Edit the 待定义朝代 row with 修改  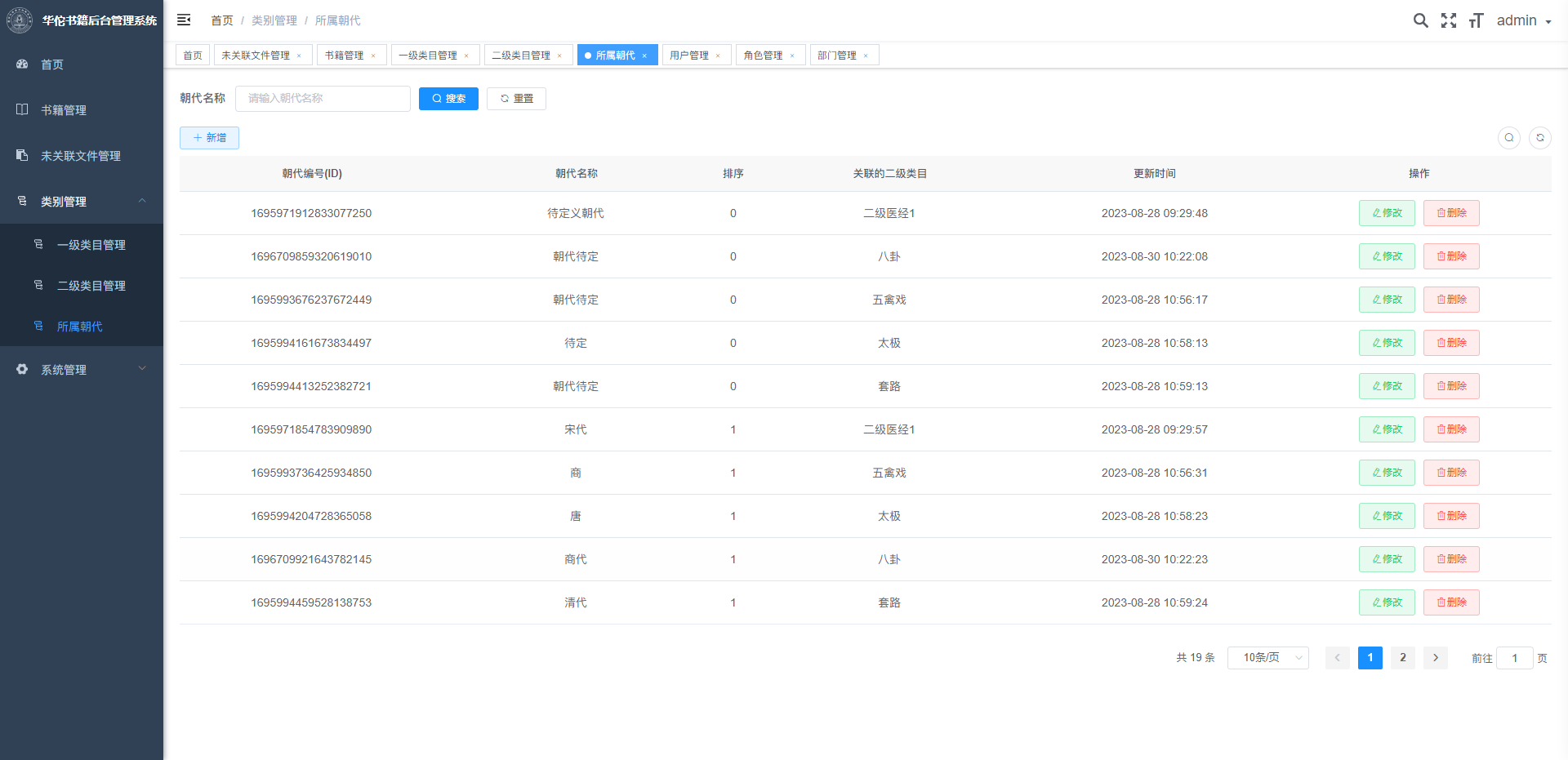(1387, 212)
